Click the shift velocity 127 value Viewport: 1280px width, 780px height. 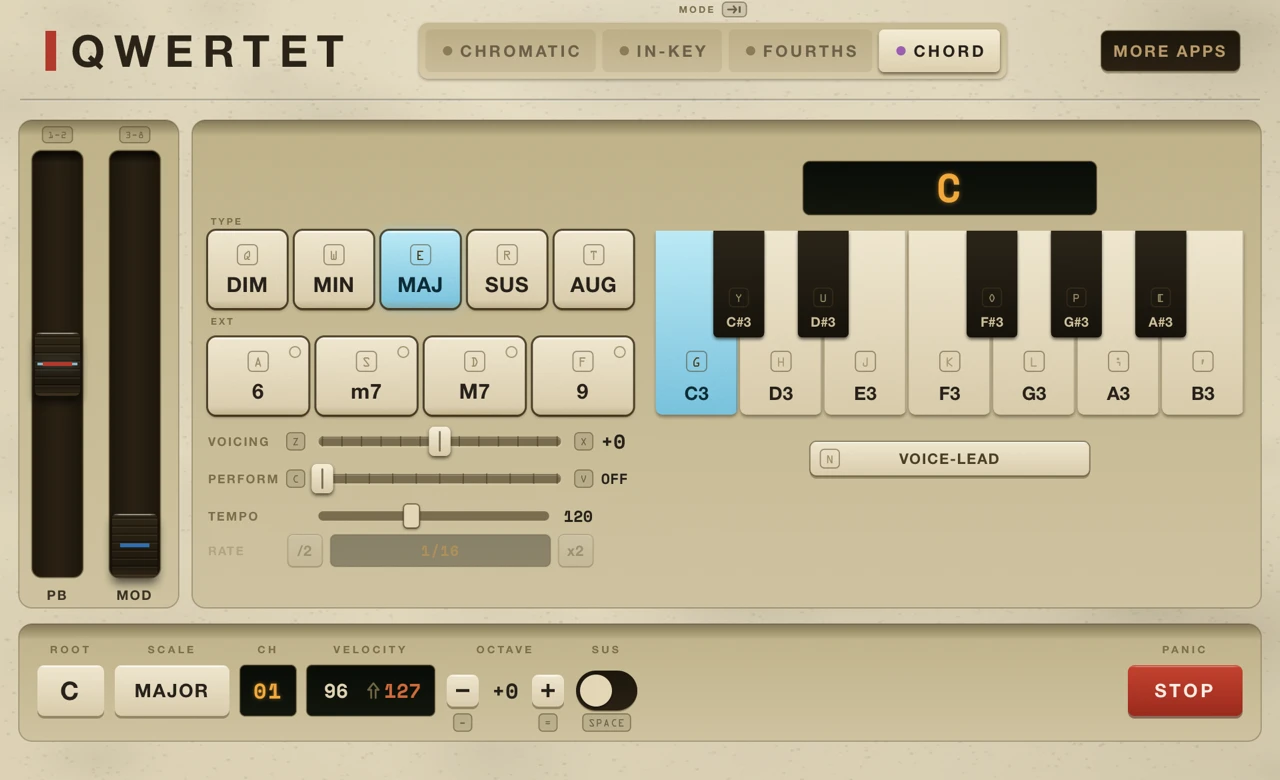click(x=394, y=691)
